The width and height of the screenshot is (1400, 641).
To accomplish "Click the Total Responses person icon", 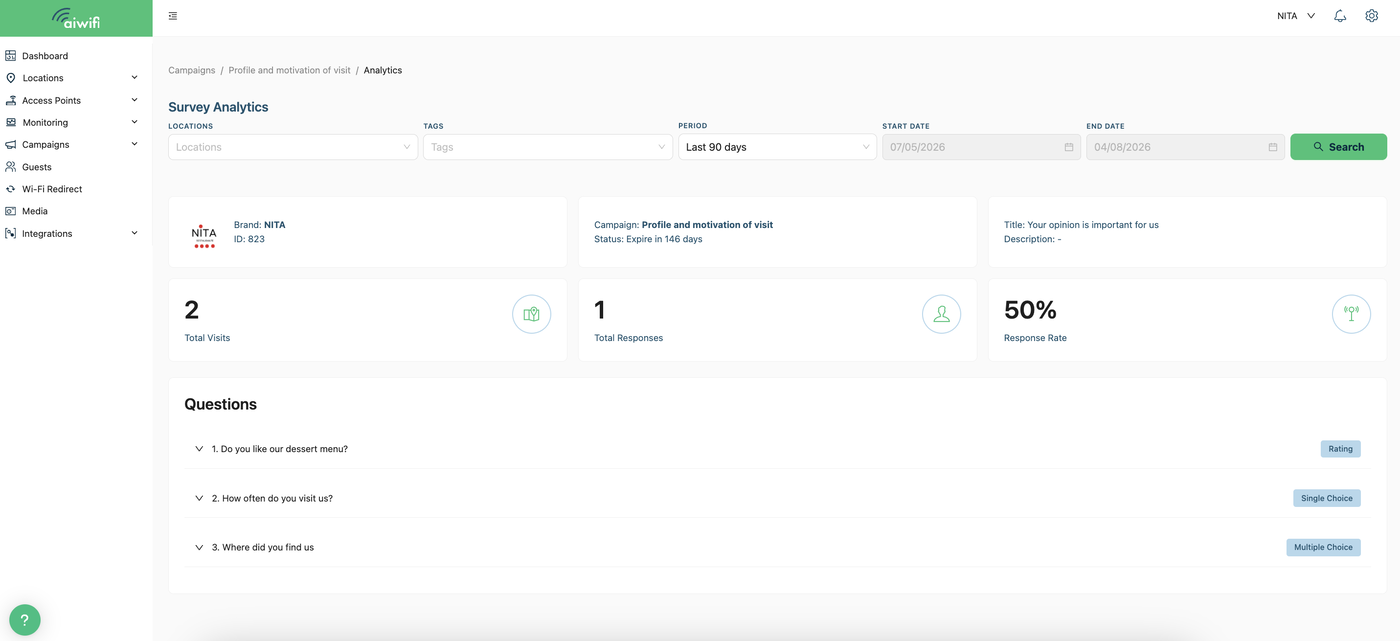I will coord(941,314).
